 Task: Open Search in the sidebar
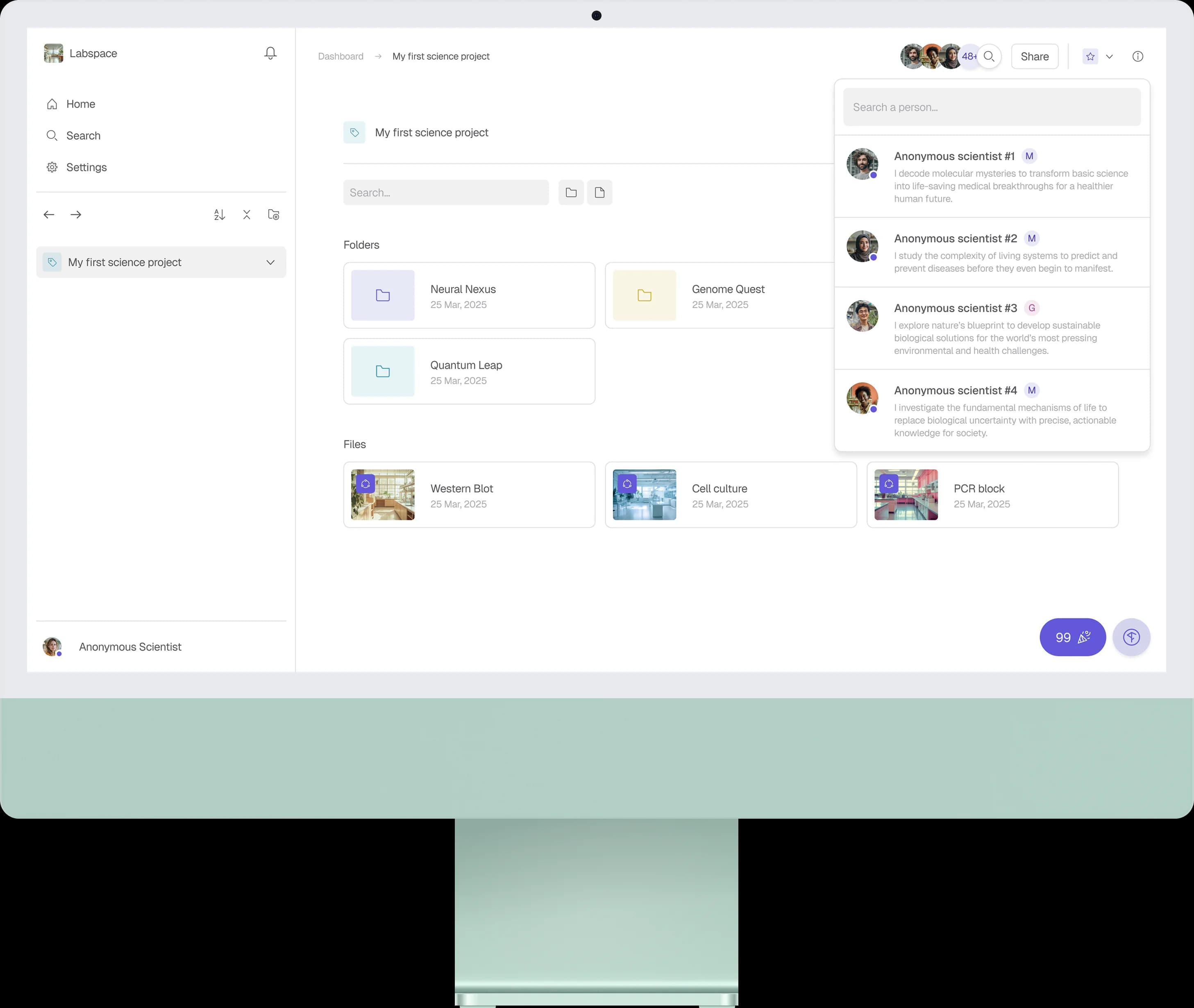coord(74,136)
